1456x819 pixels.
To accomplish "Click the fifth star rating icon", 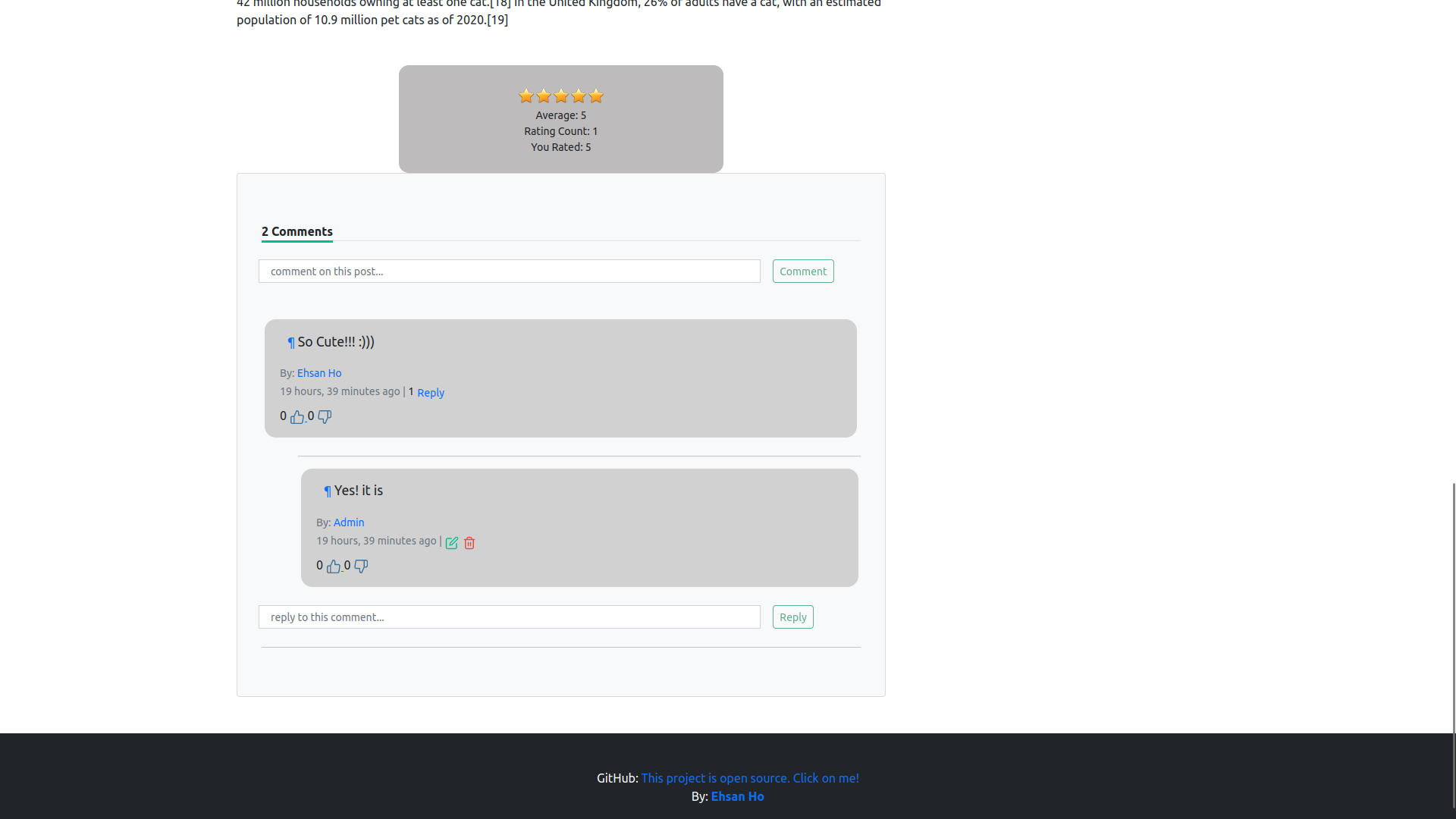I will click(595, 96).
